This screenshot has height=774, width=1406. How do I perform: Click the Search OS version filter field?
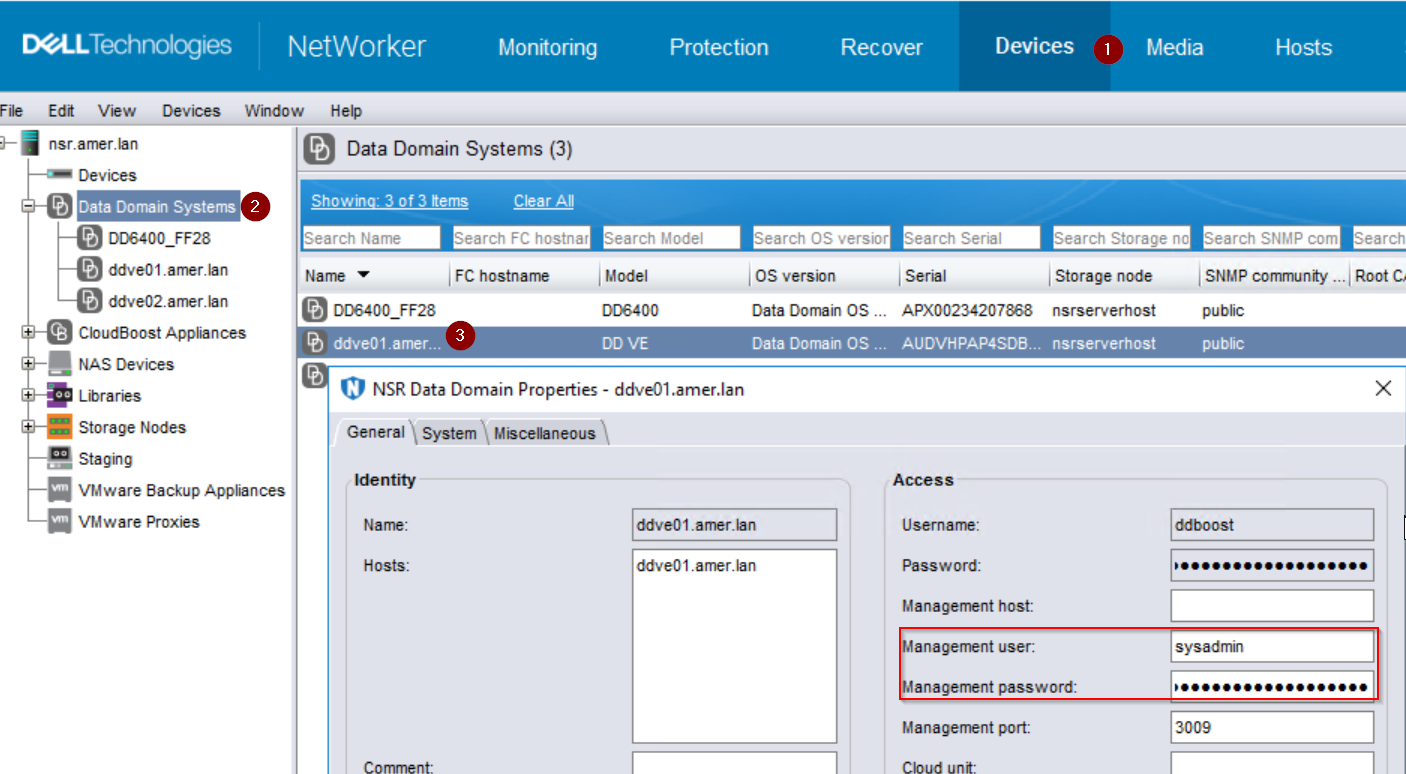821,238
